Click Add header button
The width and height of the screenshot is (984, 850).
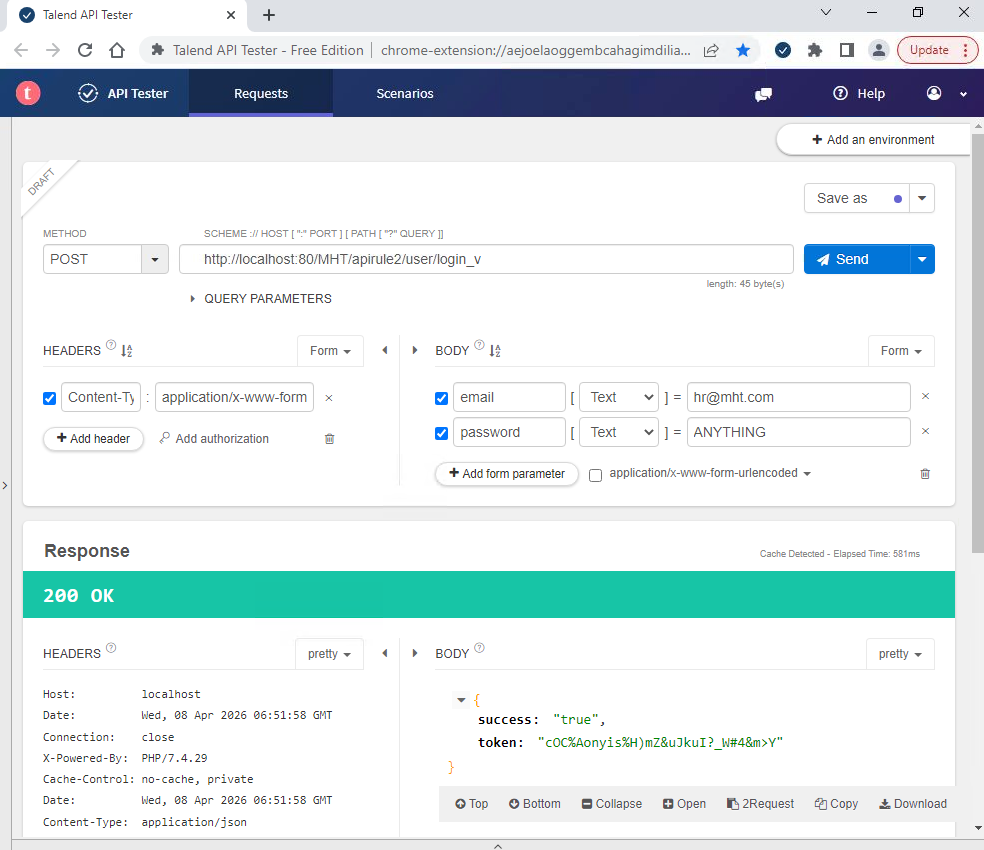94,439
